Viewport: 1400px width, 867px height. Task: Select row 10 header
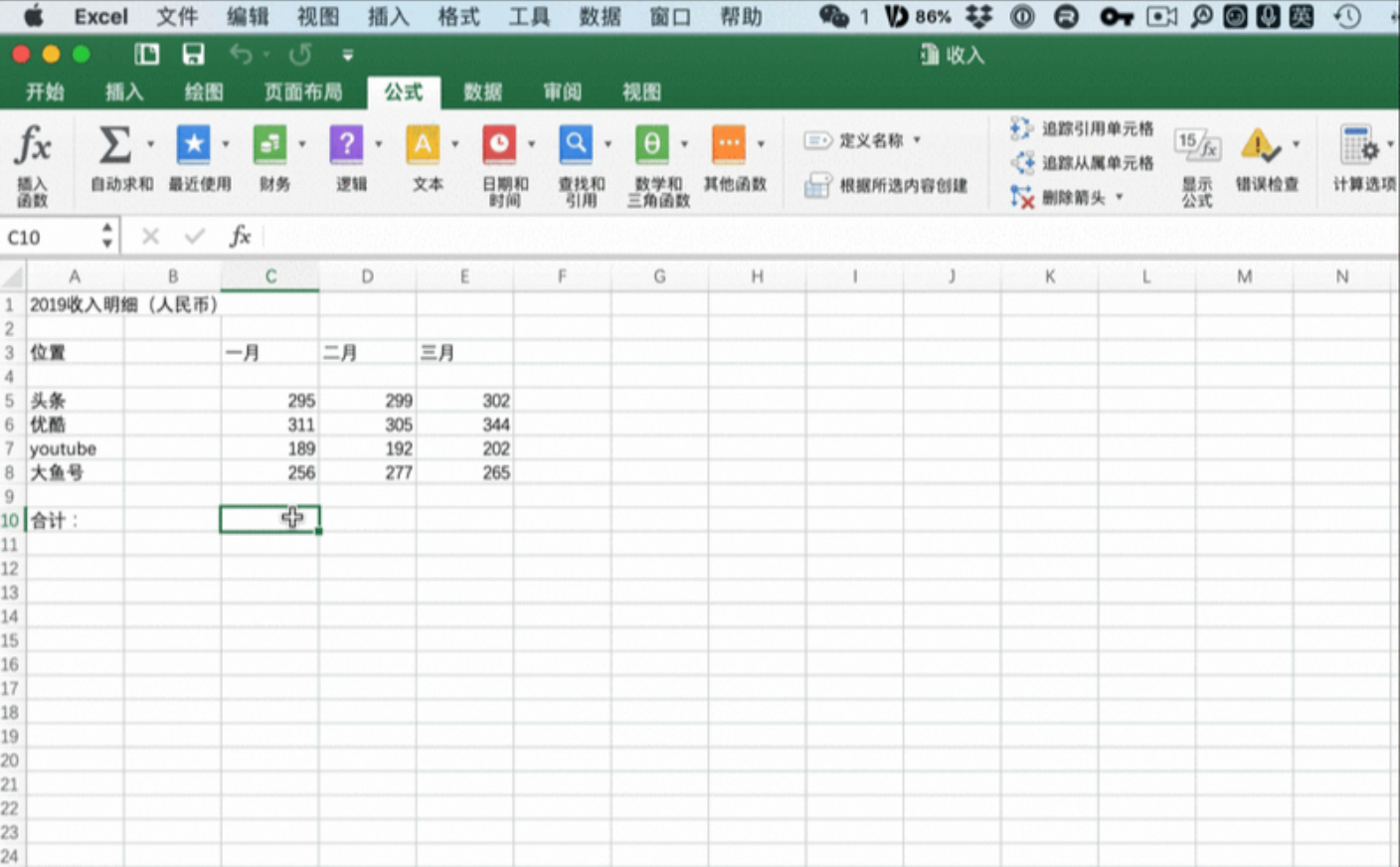tap(11, 520)
